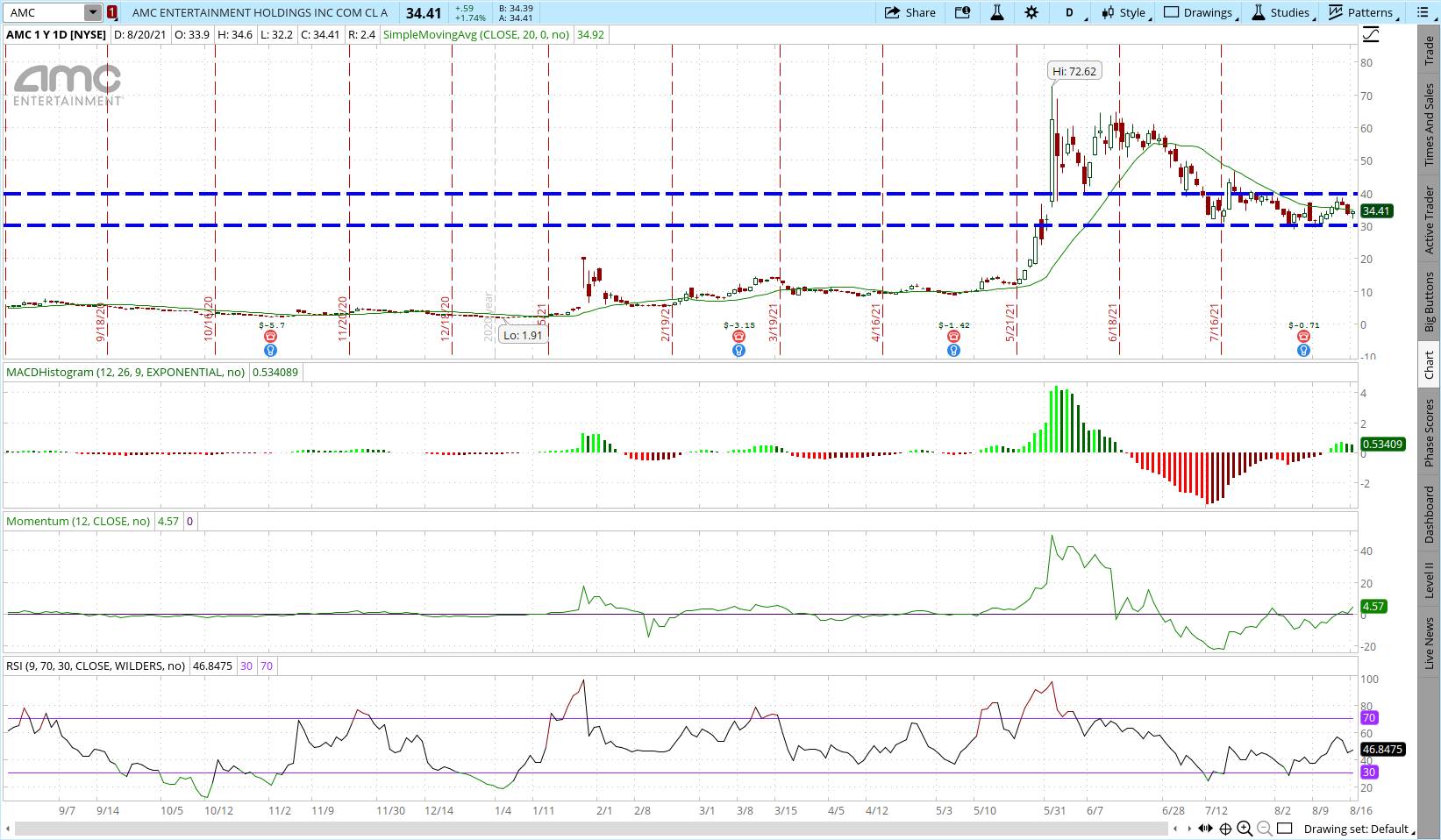
Task: Switch to the Active Trader side tab
Action: pos(1430,220)
